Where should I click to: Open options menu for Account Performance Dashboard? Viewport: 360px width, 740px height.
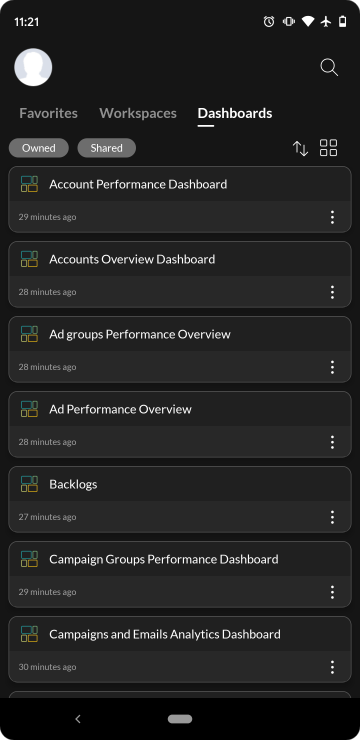[332, 217]
